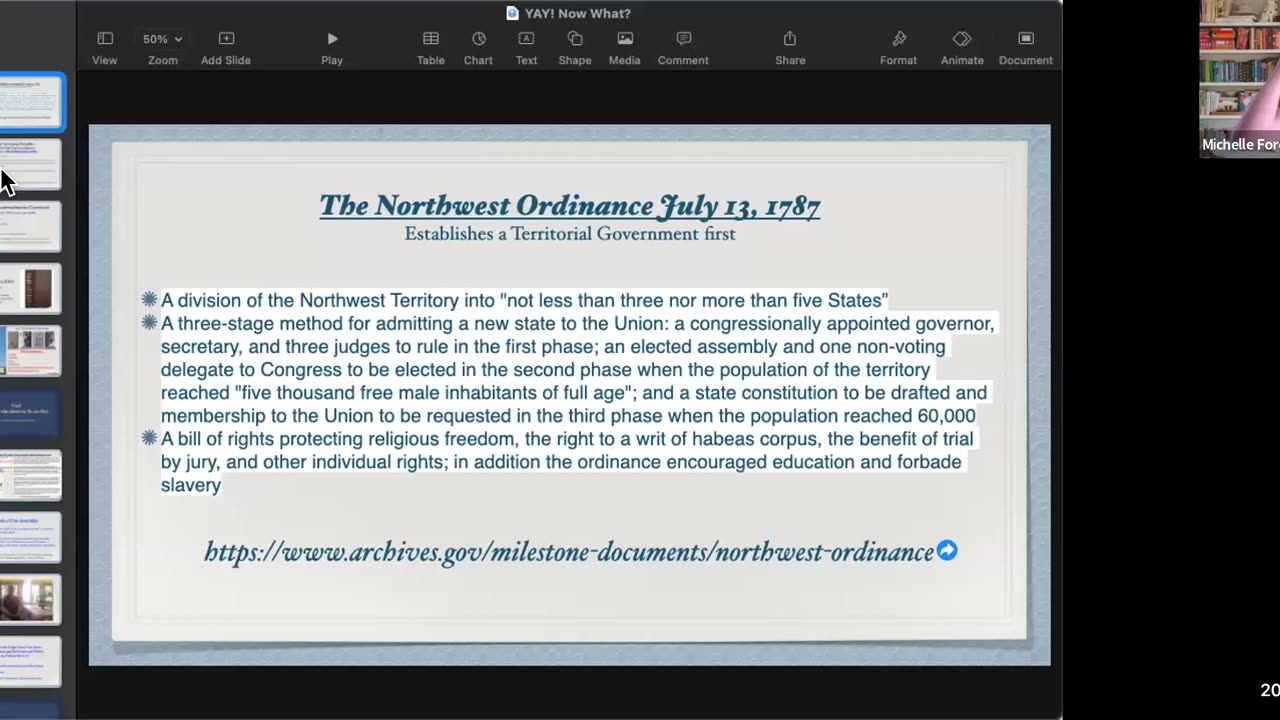The width and height of the screenshot is (1280, 720).
Task: Click bullet about bill of rights
Action: [x=567, y=461]
